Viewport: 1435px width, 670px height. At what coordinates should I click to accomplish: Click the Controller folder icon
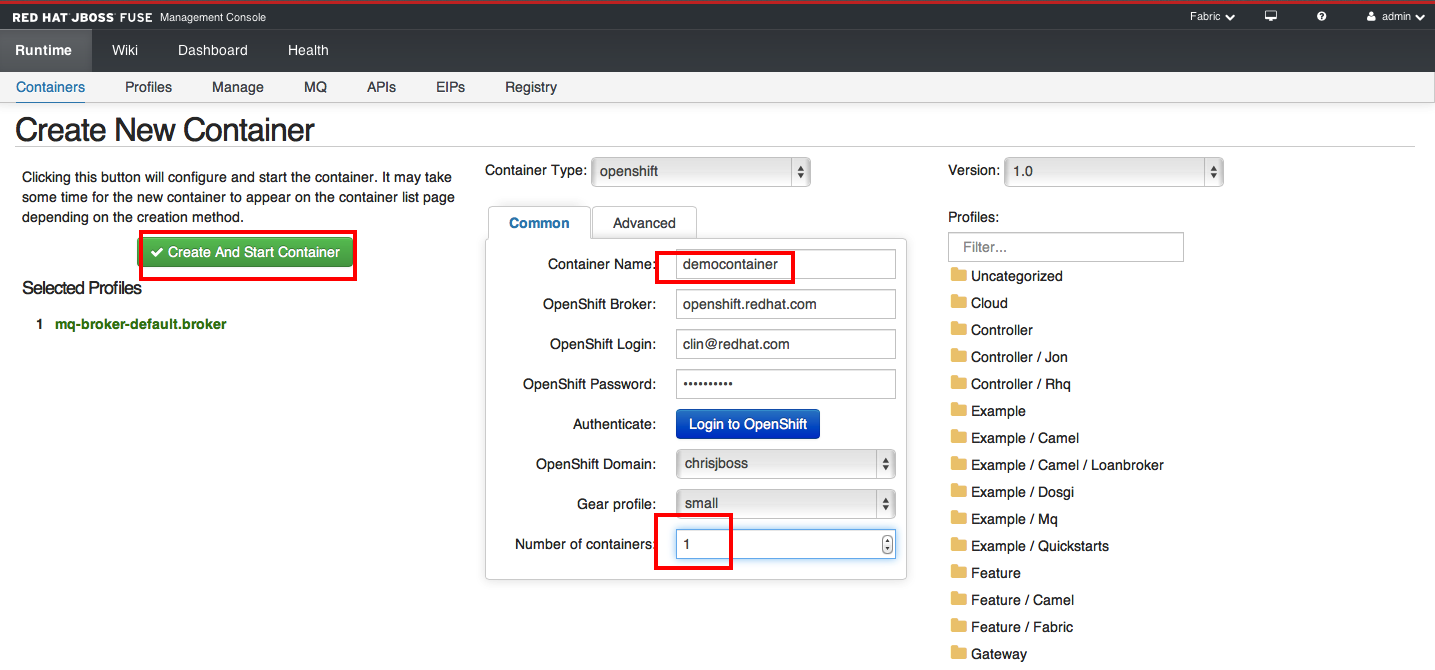(x=959, y=329)
